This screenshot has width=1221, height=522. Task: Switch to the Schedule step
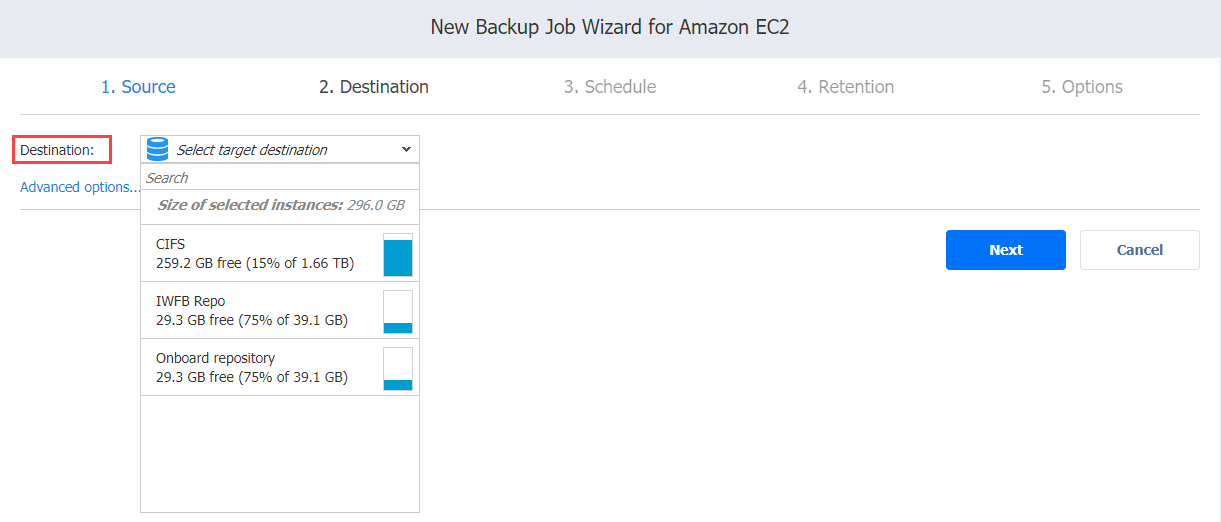click(x=610, y=87)
